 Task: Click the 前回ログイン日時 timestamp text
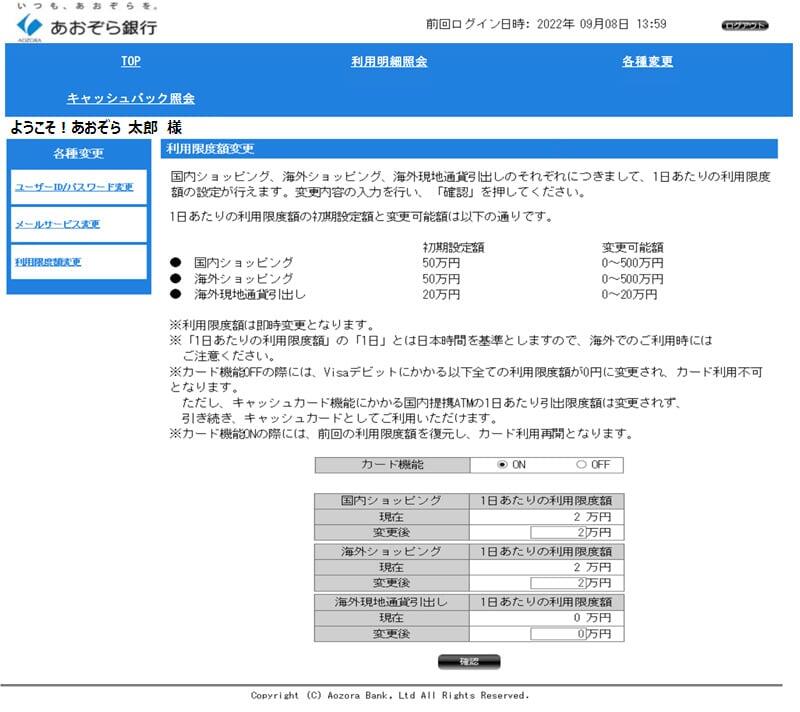pos(546,24)
